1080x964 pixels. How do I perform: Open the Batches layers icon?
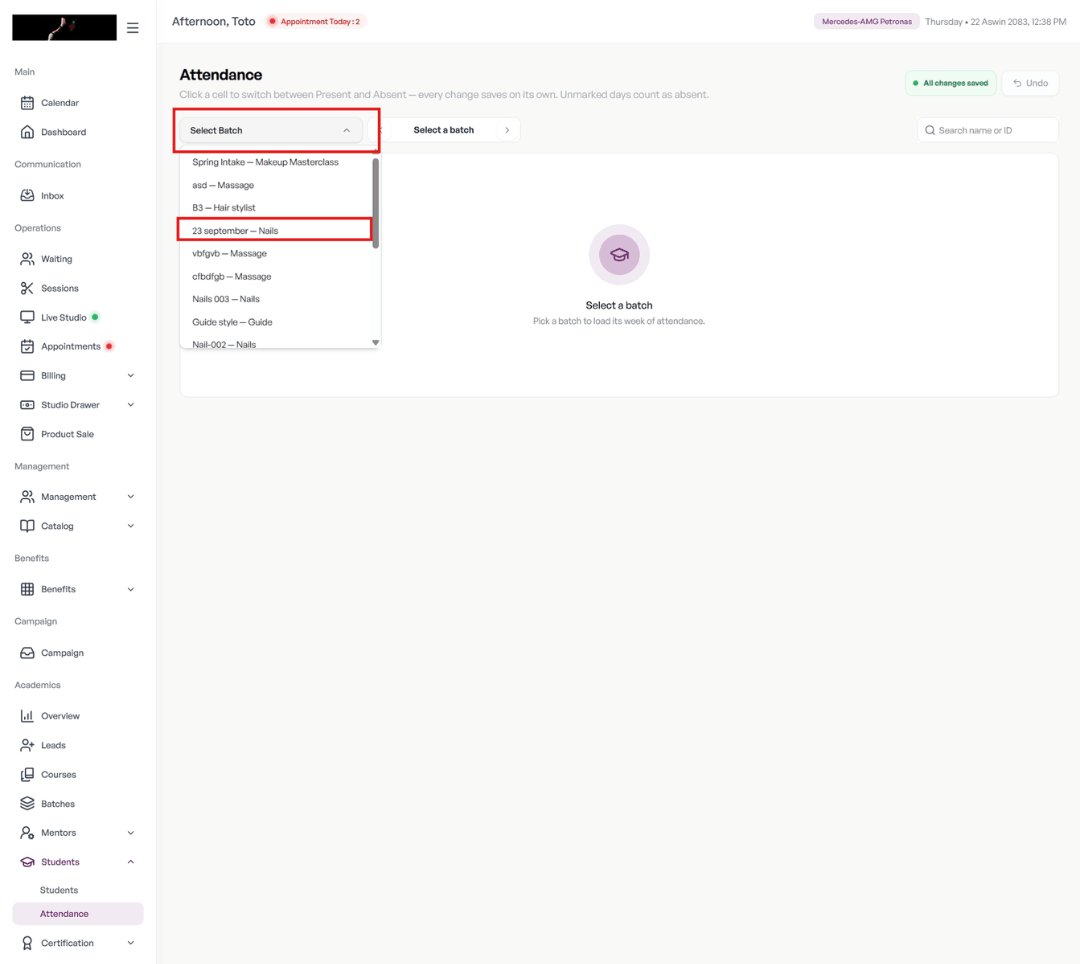(27, 804)
